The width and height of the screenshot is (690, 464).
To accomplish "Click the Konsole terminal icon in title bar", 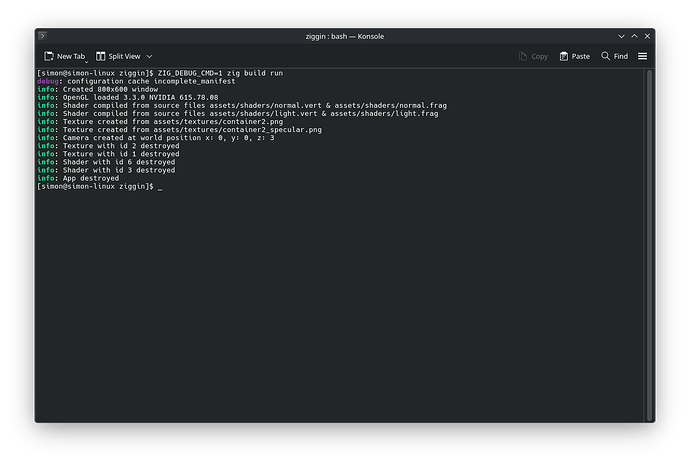I will tap(42, 36).
